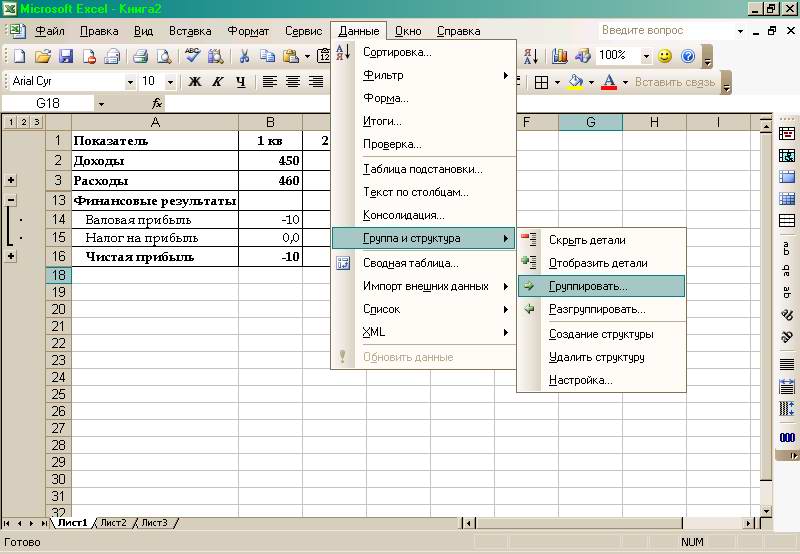Open the Формат menu
The image size is (800, 554).
point(248,31)
